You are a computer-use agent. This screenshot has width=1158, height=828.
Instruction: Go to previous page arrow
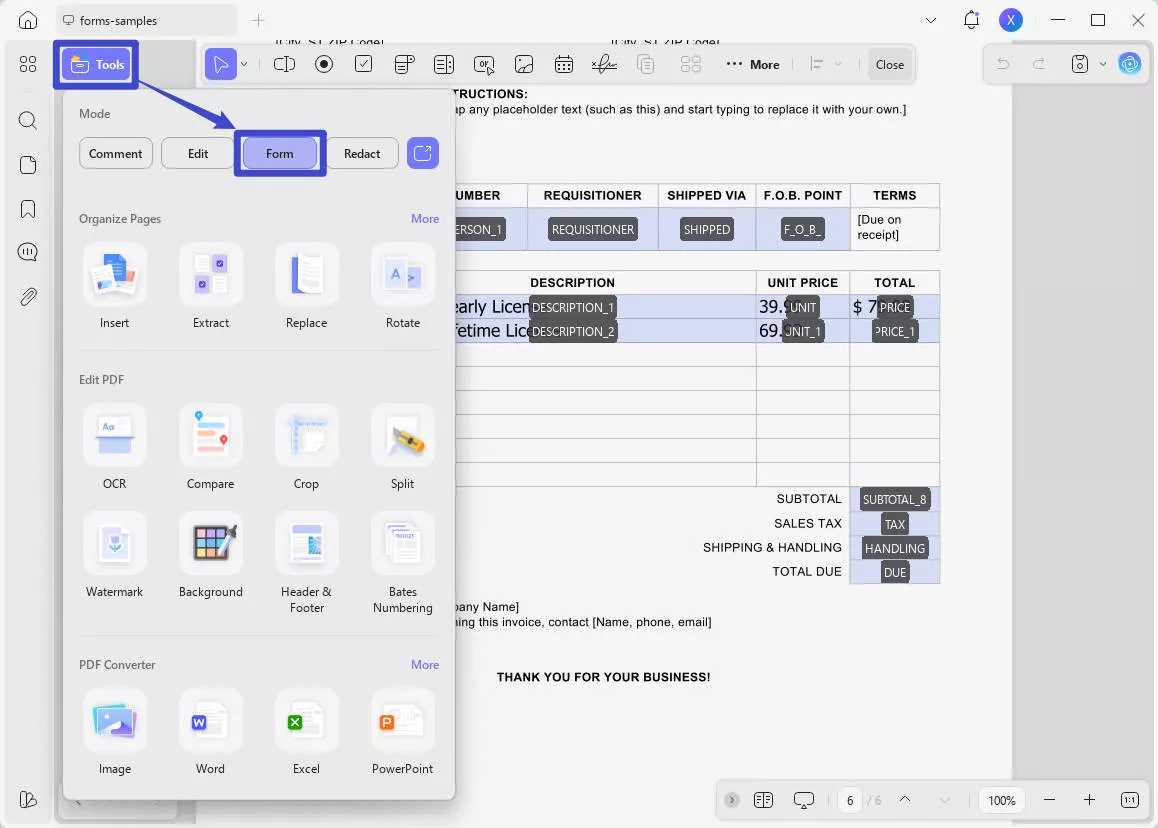click(x=905, y=800)
